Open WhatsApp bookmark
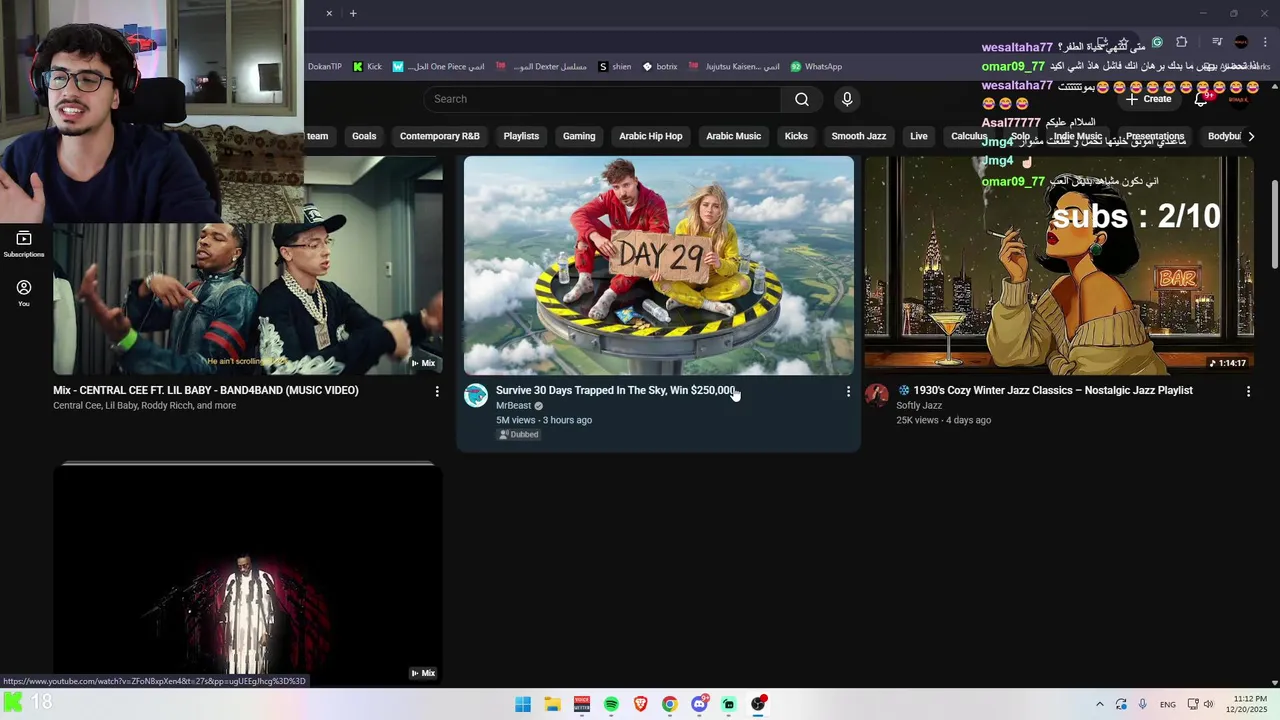This screenshot has width=1280, height=720. point(816,67)
